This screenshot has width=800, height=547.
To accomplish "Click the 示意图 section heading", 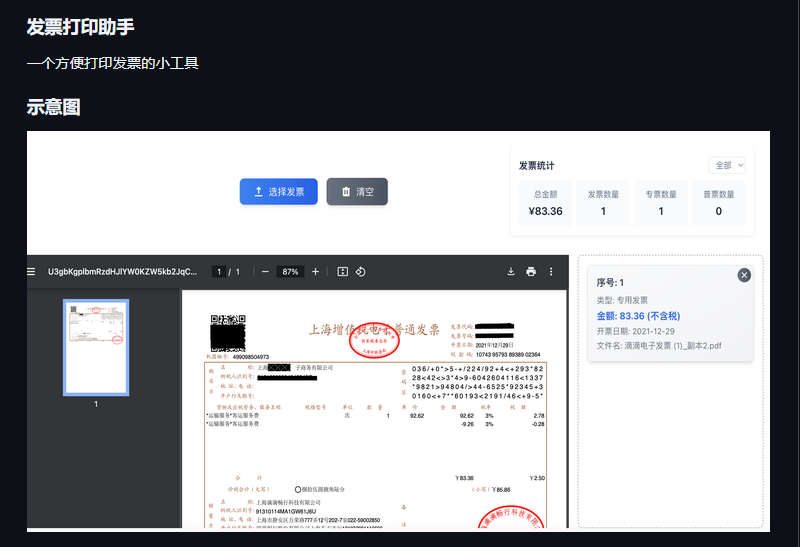I will [53, 107].
